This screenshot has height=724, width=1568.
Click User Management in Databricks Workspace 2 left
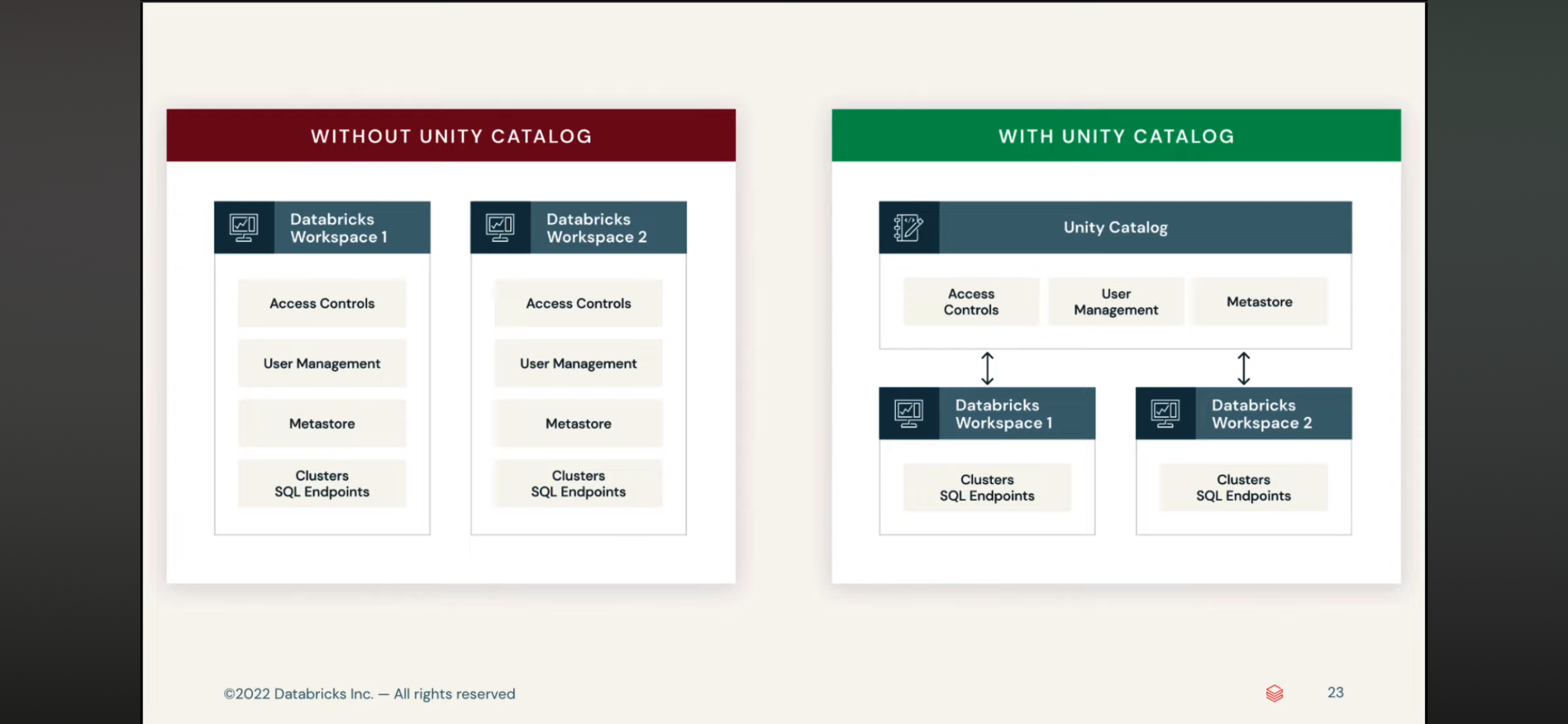pyautogui.click(x=578, y=363)
